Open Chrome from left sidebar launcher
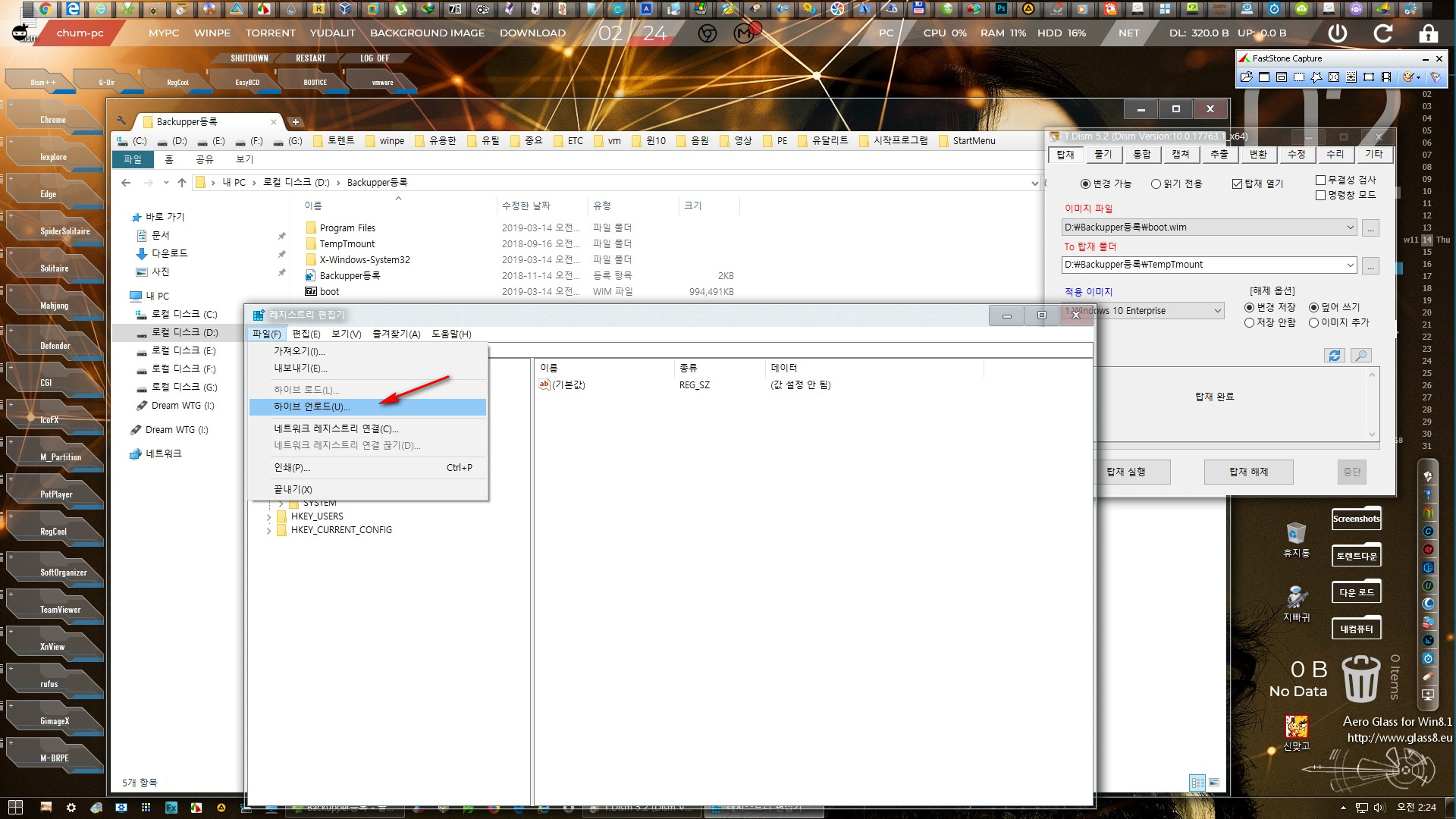Screen dimensions: 1456x819 click(x=53, y=120)
